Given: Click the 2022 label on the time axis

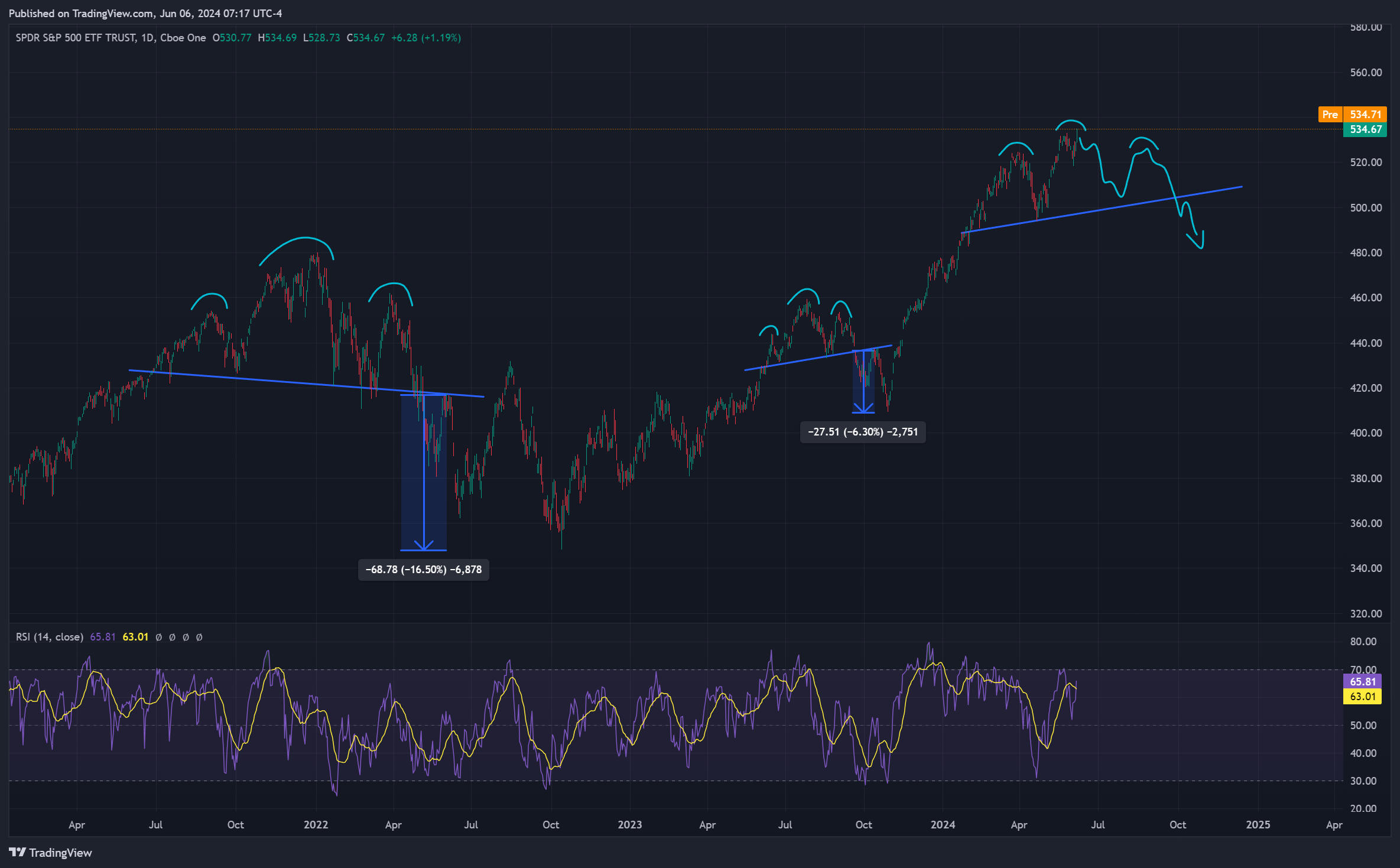Looking at the screenshot, I should (317, 824).
